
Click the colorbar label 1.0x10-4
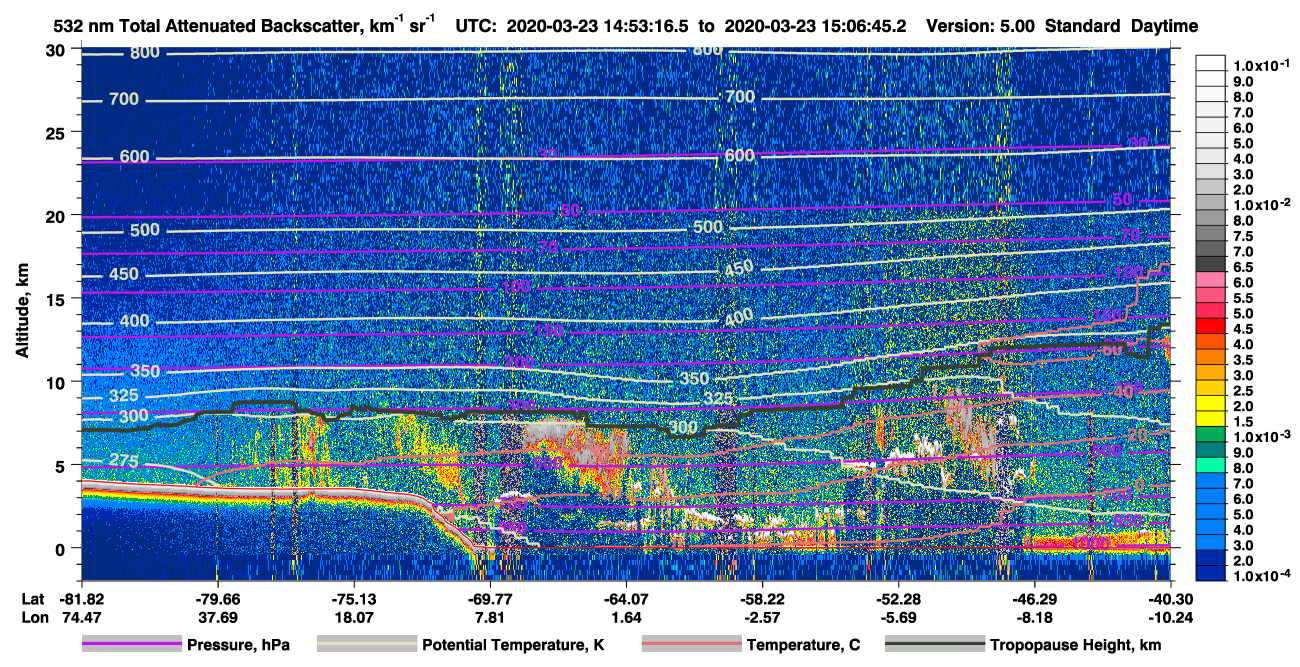point(1261,577)
